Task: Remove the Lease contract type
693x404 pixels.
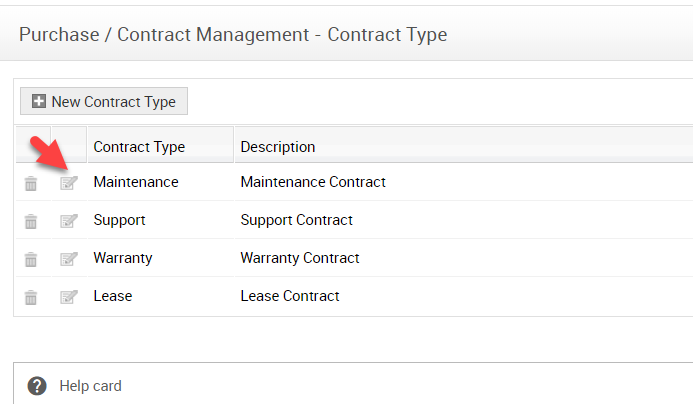Action: pos(31,297)
